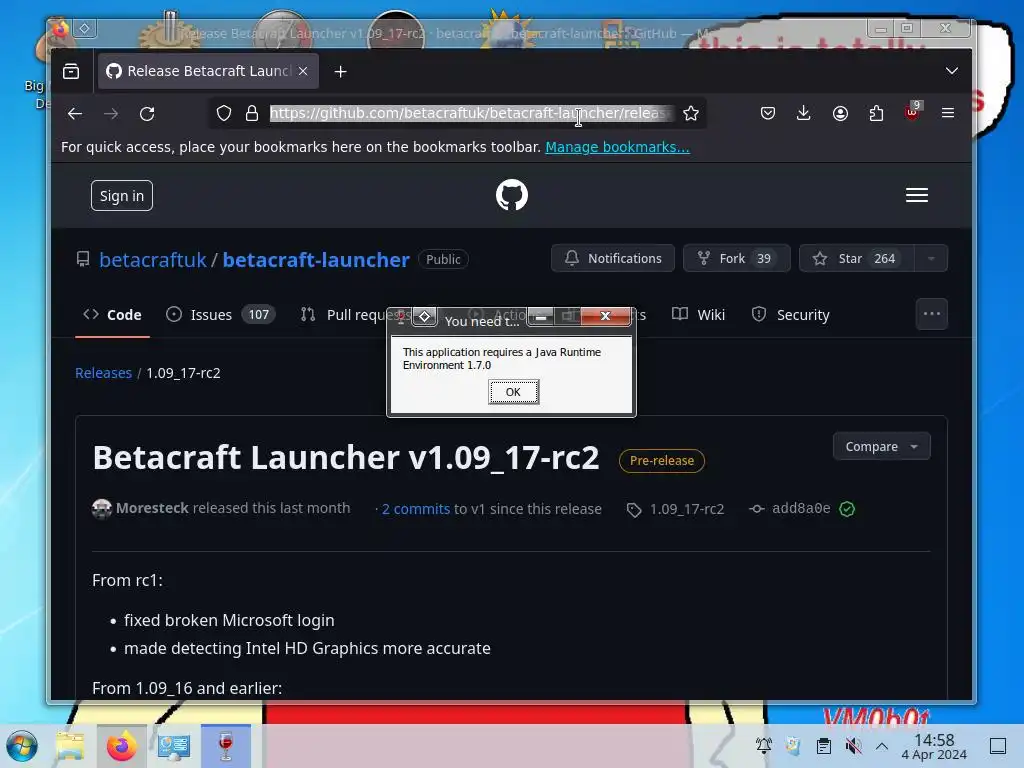Open the GitHub hamburger navigation menu
Viewport: 1024px width, 768px height.
[x=917, y=195]
